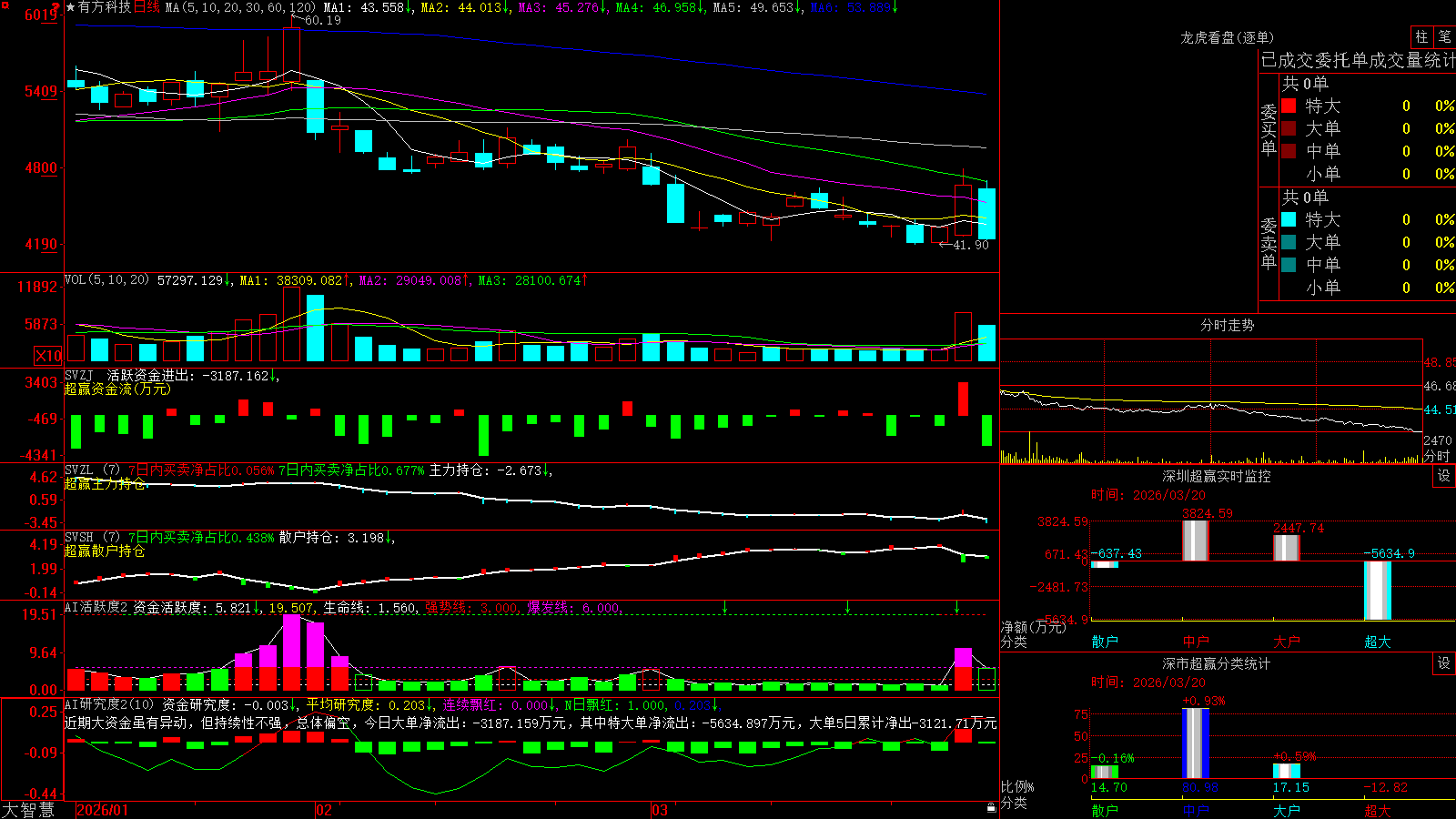This screenshot has height=819, width=1456.
Task: Click the SVZL (7) indicator label
Action: tap(92, 470)
